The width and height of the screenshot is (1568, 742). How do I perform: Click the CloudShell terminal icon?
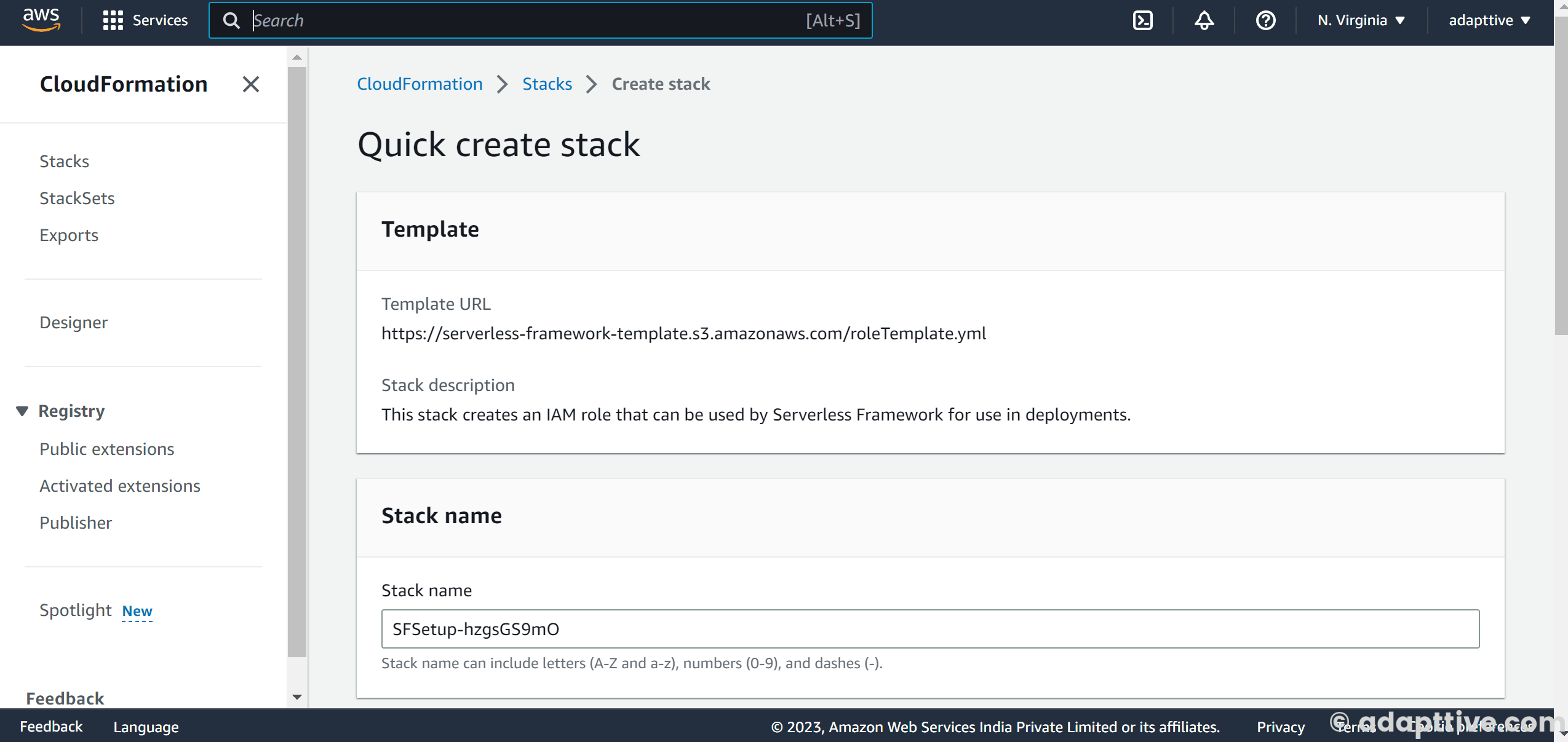(1143, 21)
